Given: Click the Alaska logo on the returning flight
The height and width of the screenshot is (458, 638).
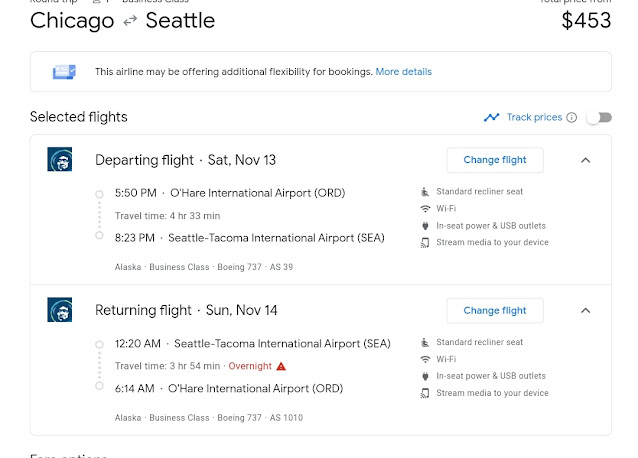Looking at the screenshot, I should (x=59, y=310).
